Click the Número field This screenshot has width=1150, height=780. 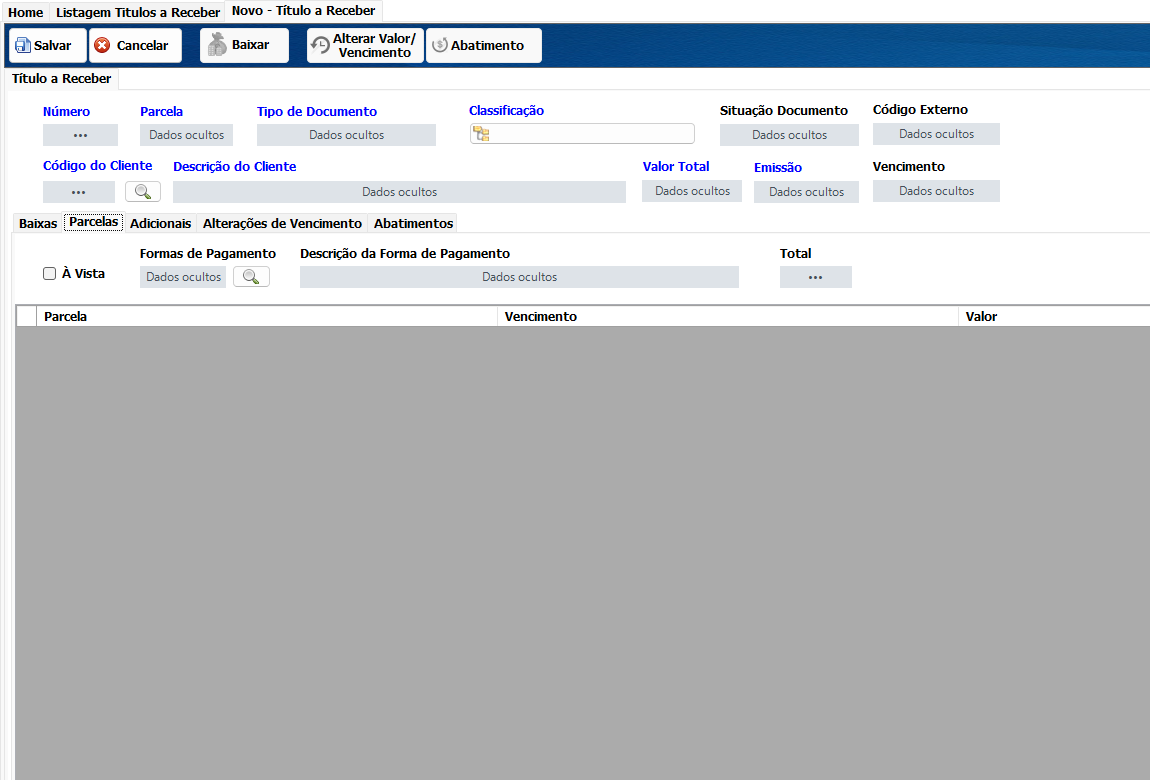[81, 135]
